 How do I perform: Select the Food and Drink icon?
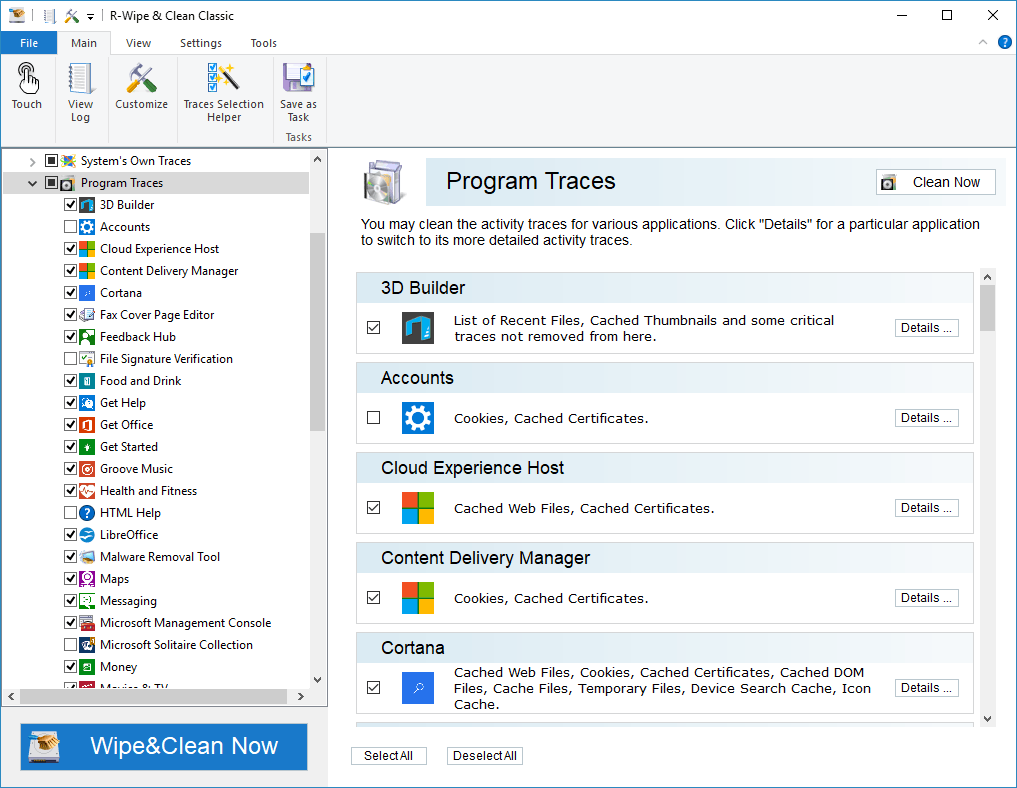[87, 381]
